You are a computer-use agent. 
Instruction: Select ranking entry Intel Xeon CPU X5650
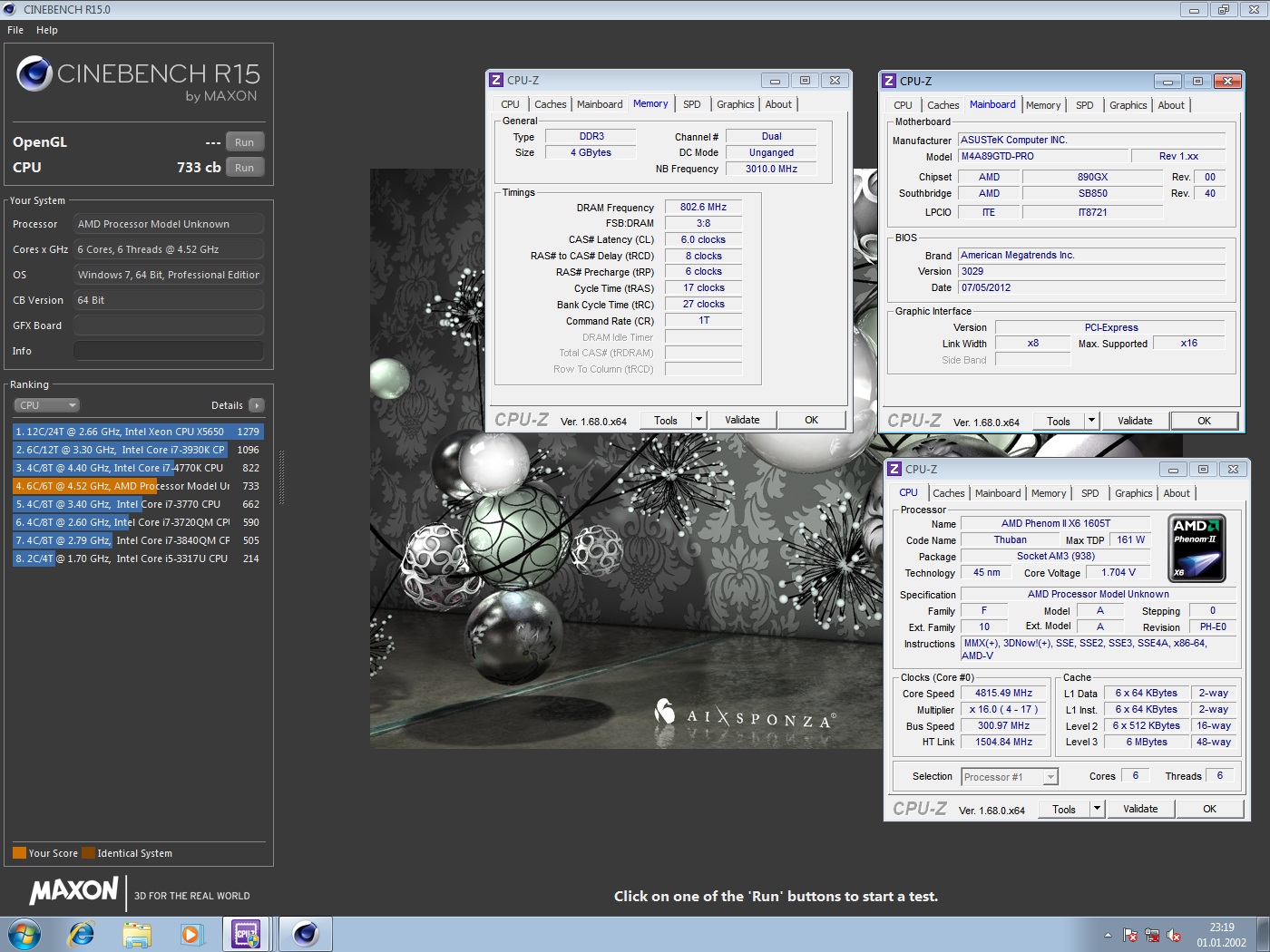(x=138, y=432)
